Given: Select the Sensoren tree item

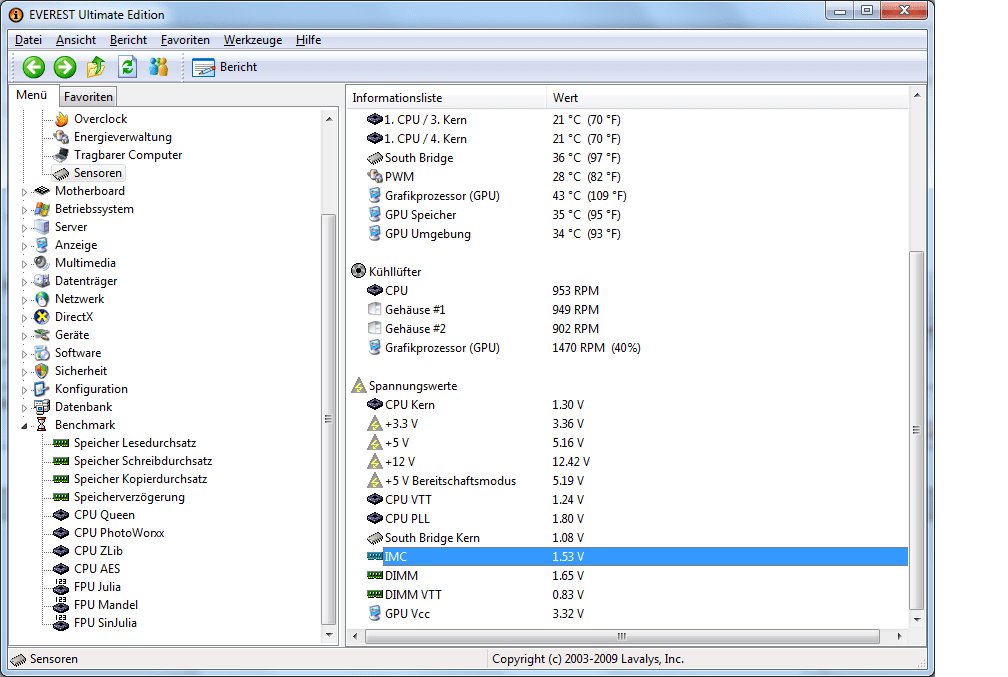Looking at the screenshot, I should click(88, 173).
